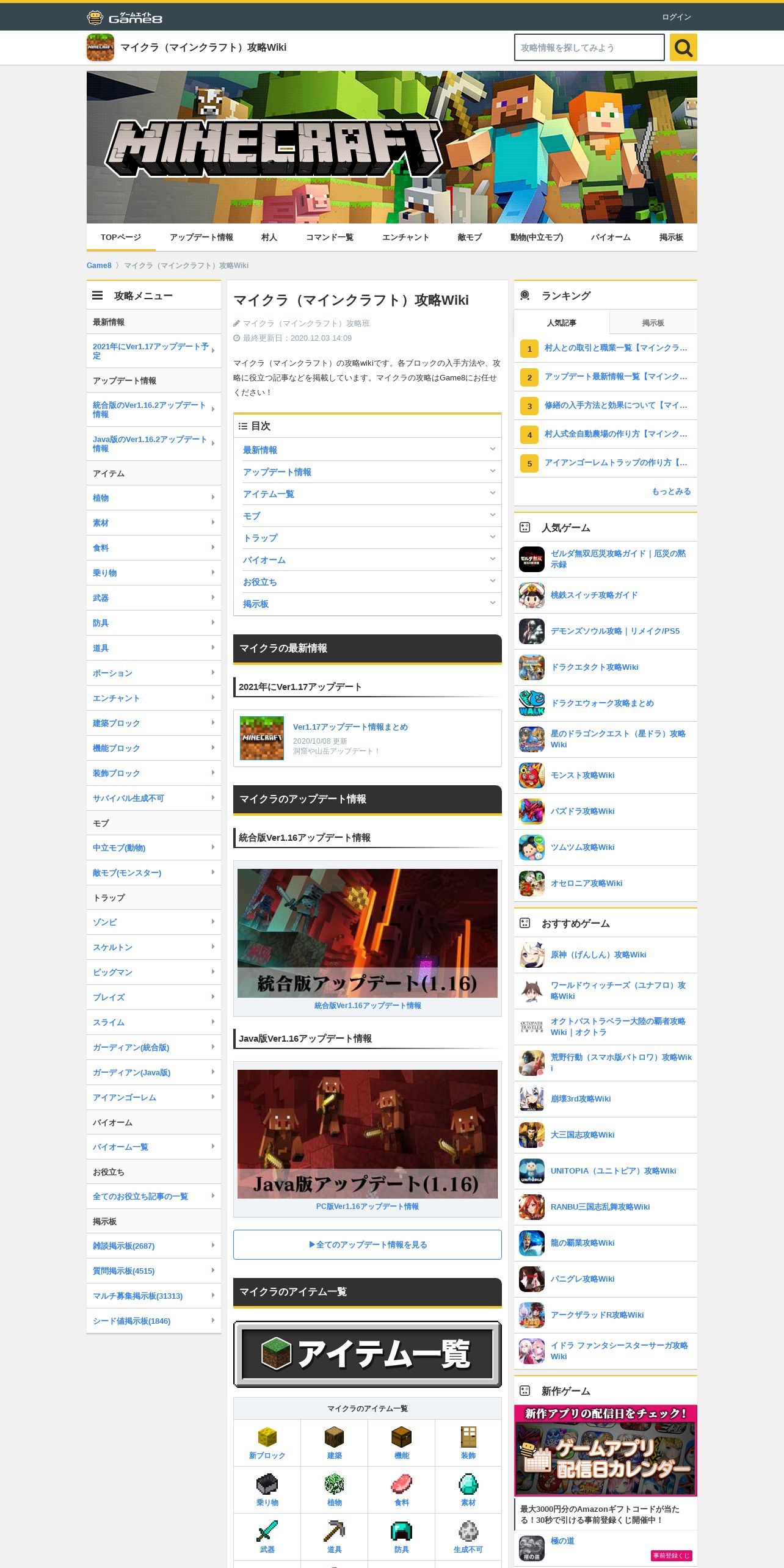Select the 建築 block item icon
Screen dimensions: 784x1568
point(335,1437)
